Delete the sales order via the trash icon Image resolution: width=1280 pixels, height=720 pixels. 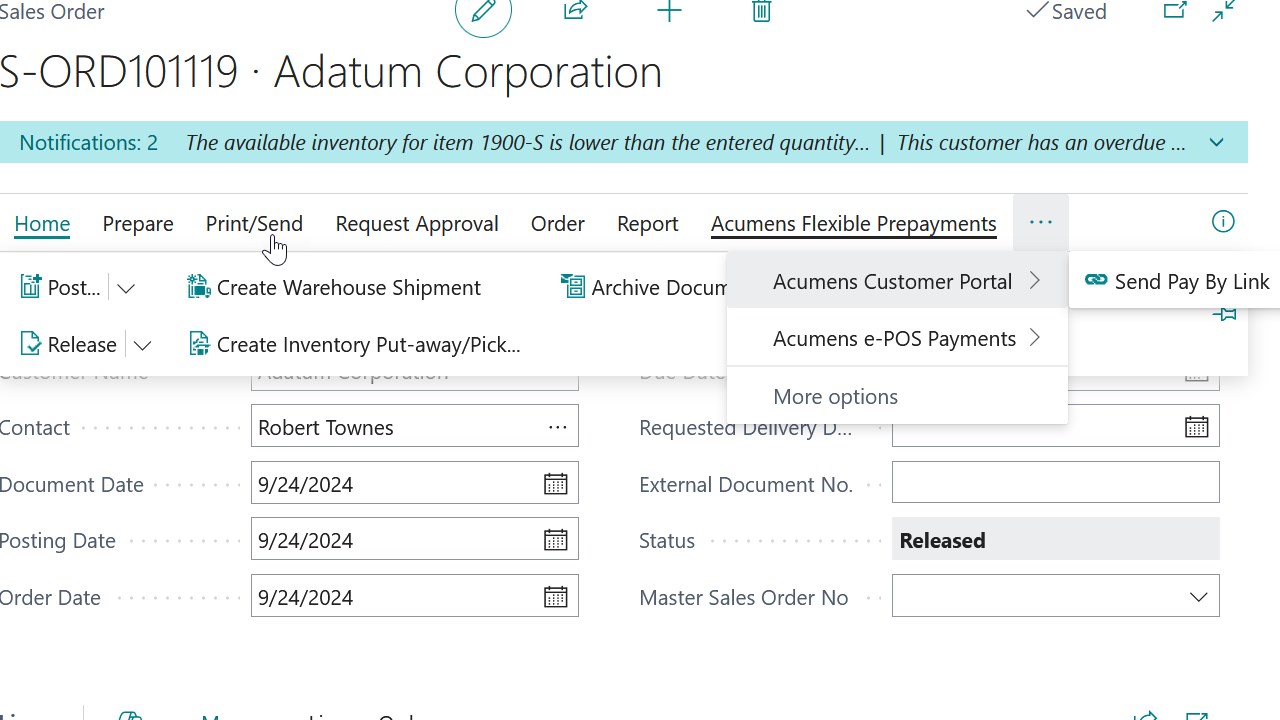(760, 11)
